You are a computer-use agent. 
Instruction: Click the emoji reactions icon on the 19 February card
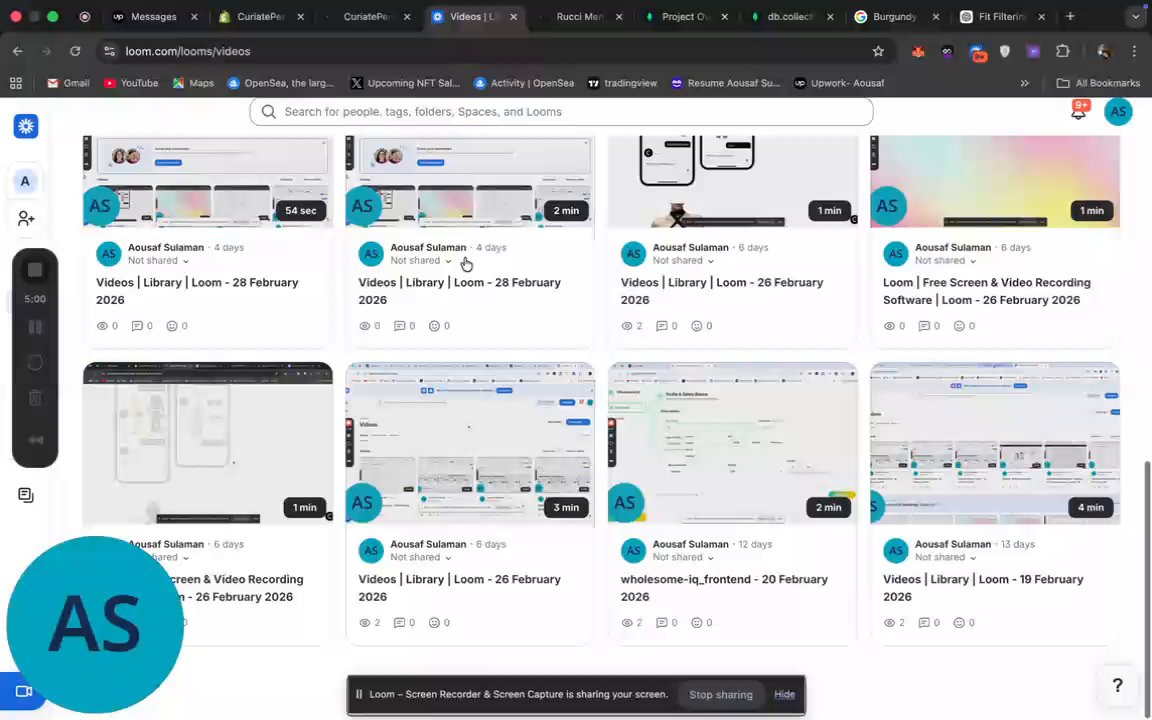(x=959, y=623)
